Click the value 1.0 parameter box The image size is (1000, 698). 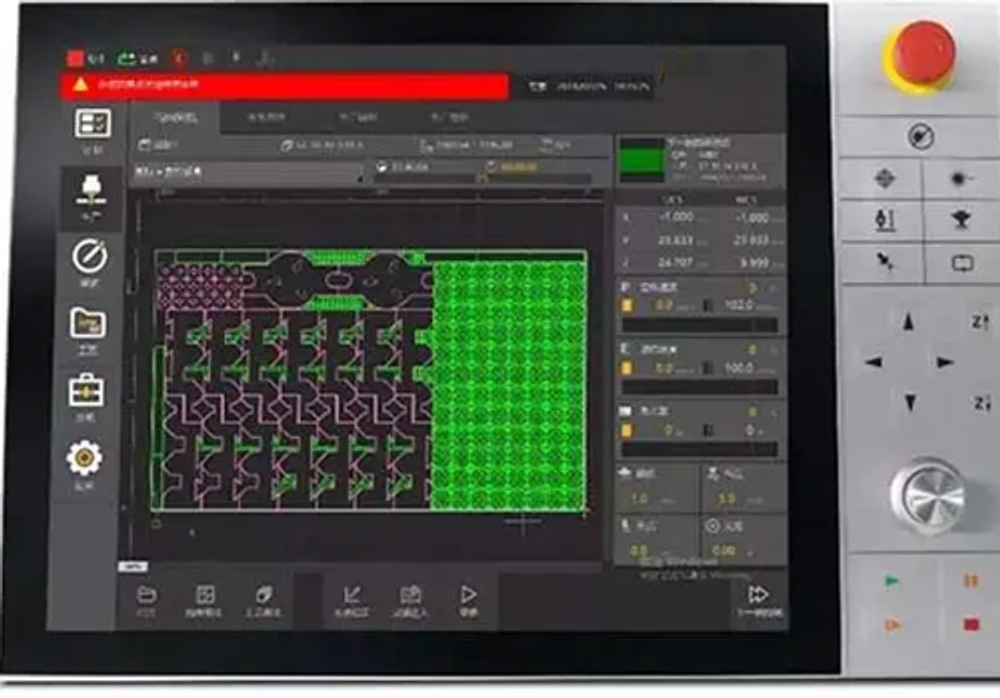tap(656, 488)
